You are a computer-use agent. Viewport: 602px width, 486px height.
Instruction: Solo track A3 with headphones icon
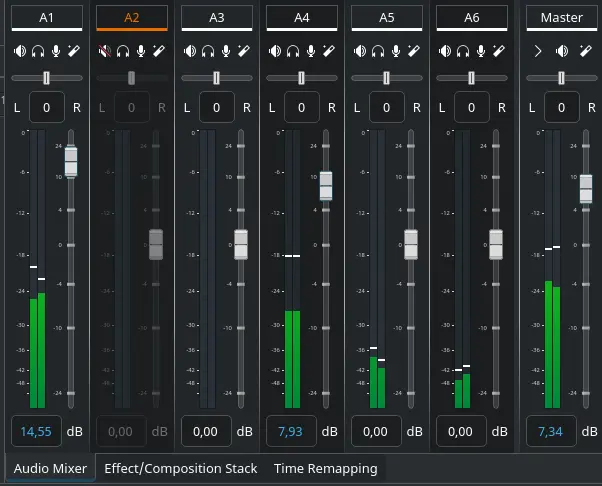coord(209,51)
